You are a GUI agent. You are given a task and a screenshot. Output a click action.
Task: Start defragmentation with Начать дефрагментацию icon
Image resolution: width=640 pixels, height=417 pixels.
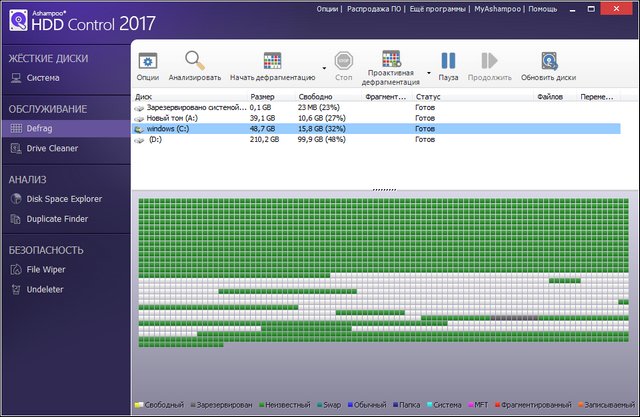click(x=272, y=61)
